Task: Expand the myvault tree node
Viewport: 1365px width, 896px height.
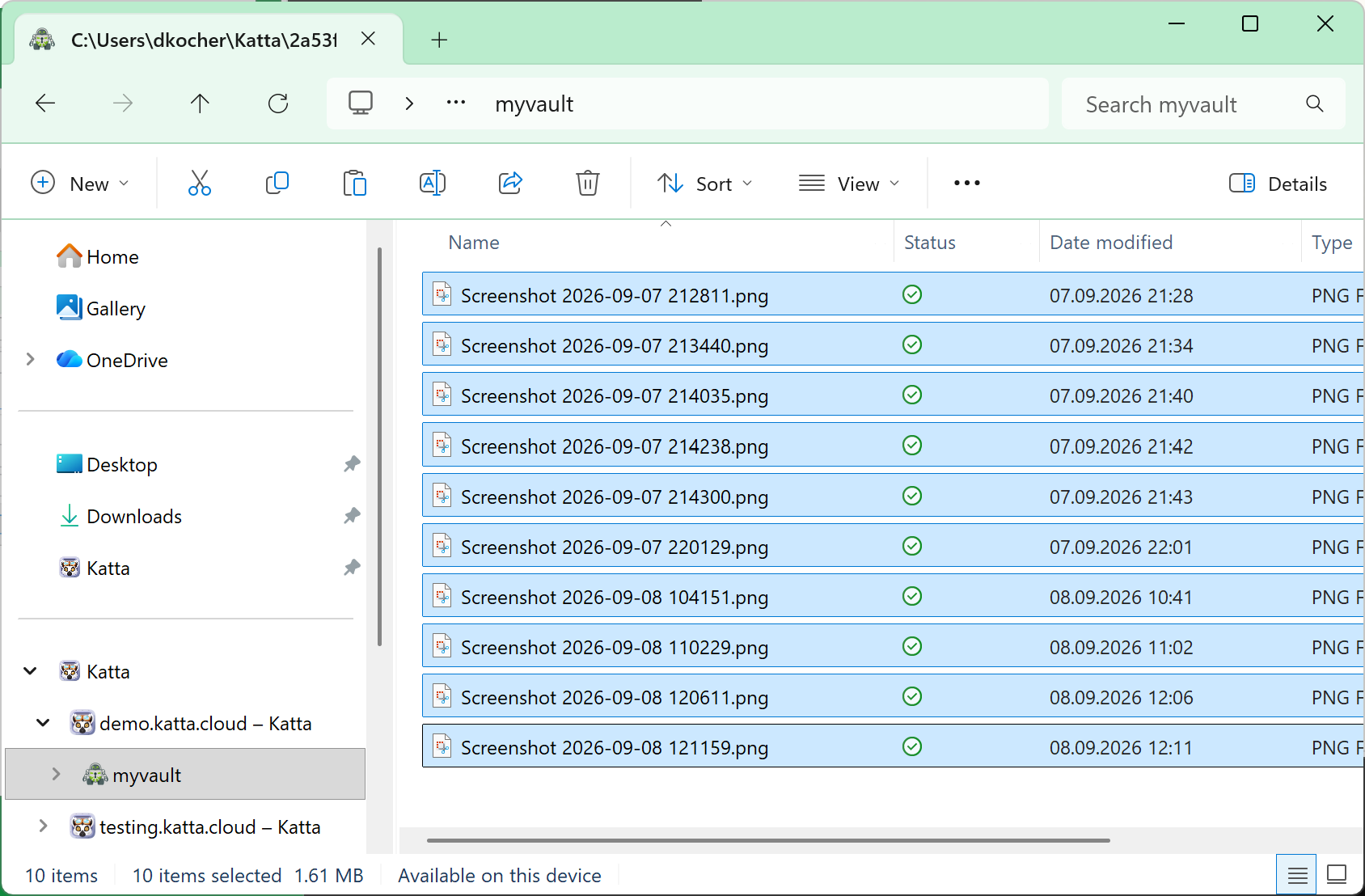Action: tap(57, 775)
